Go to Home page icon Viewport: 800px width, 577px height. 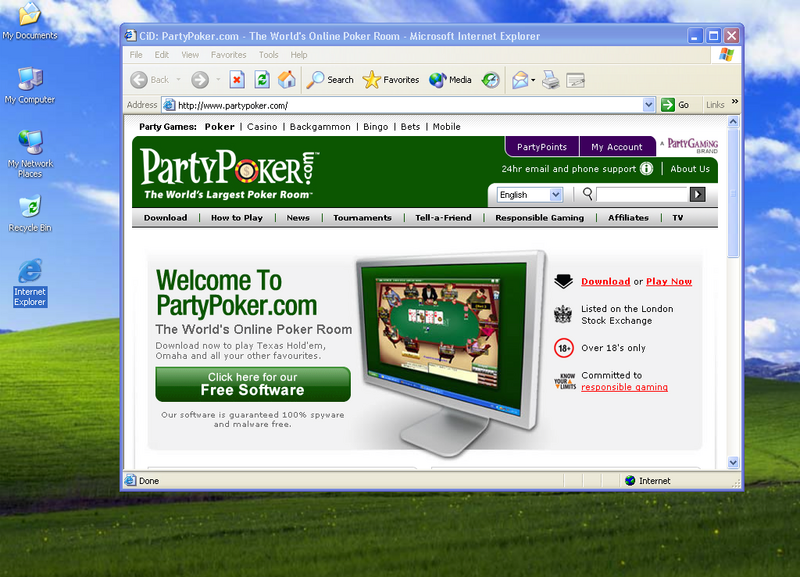tap(287, 80)
